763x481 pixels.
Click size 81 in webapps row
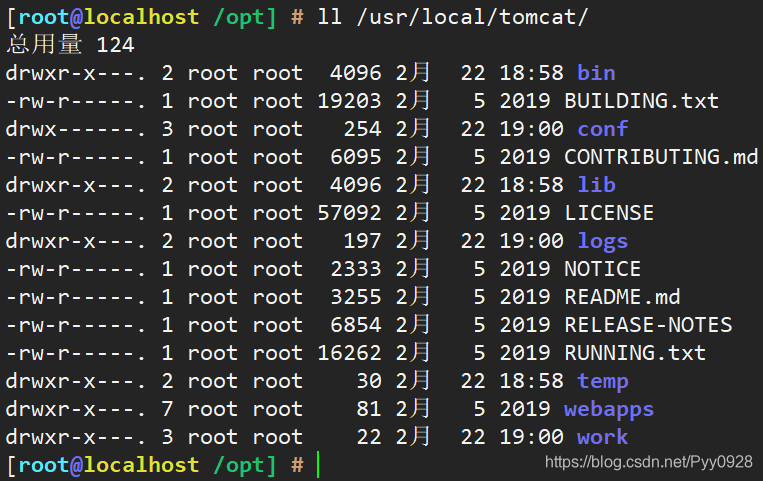[x=369, y=409]
